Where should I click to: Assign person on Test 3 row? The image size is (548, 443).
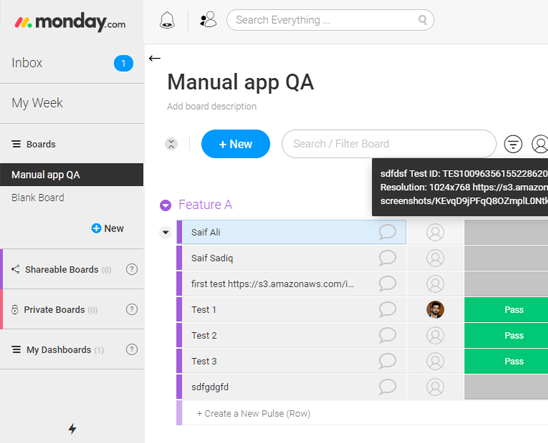point(435,362)
